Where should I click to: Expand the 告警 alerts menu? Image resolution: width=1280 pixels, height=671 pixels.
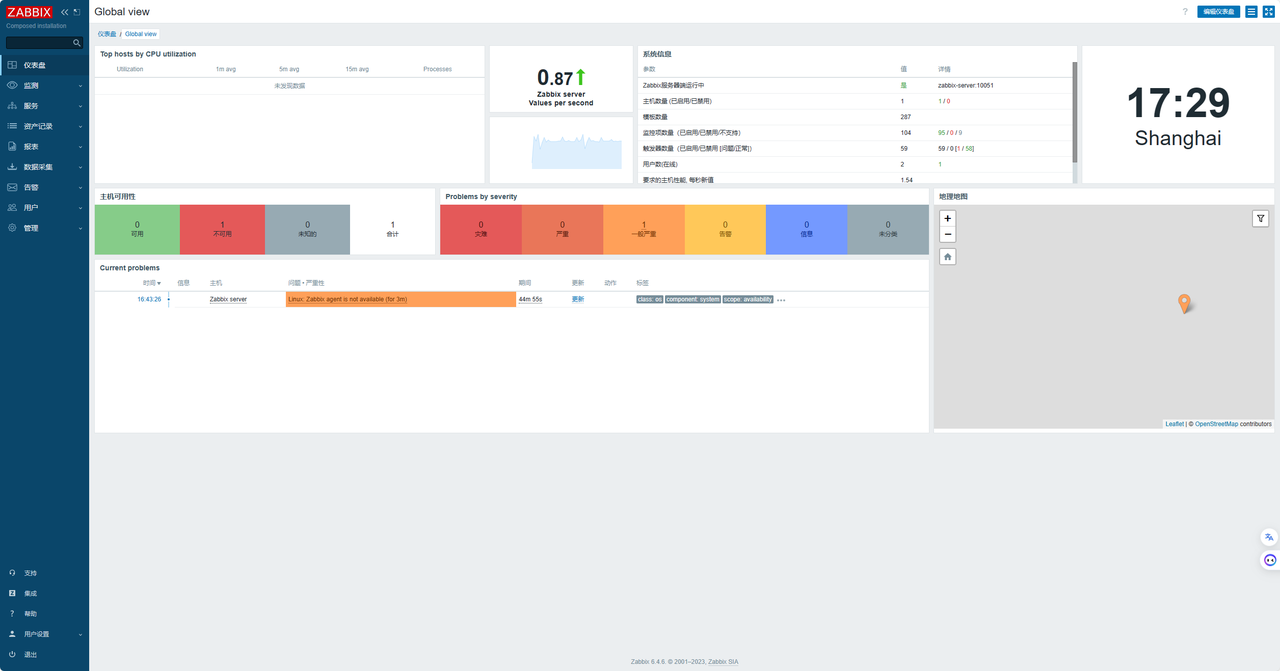(x=44, y=187)
